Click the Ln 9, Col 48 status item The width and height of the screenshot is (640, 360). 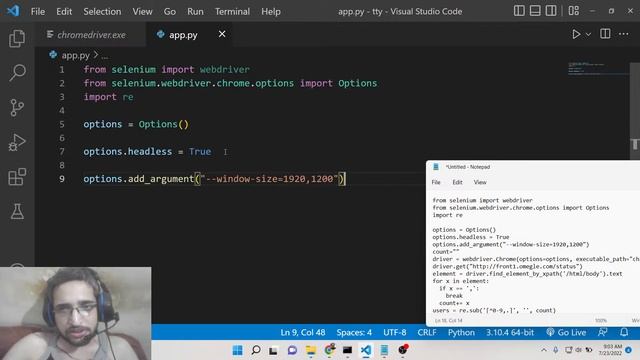pyautogui.click(x=302, y=332)
